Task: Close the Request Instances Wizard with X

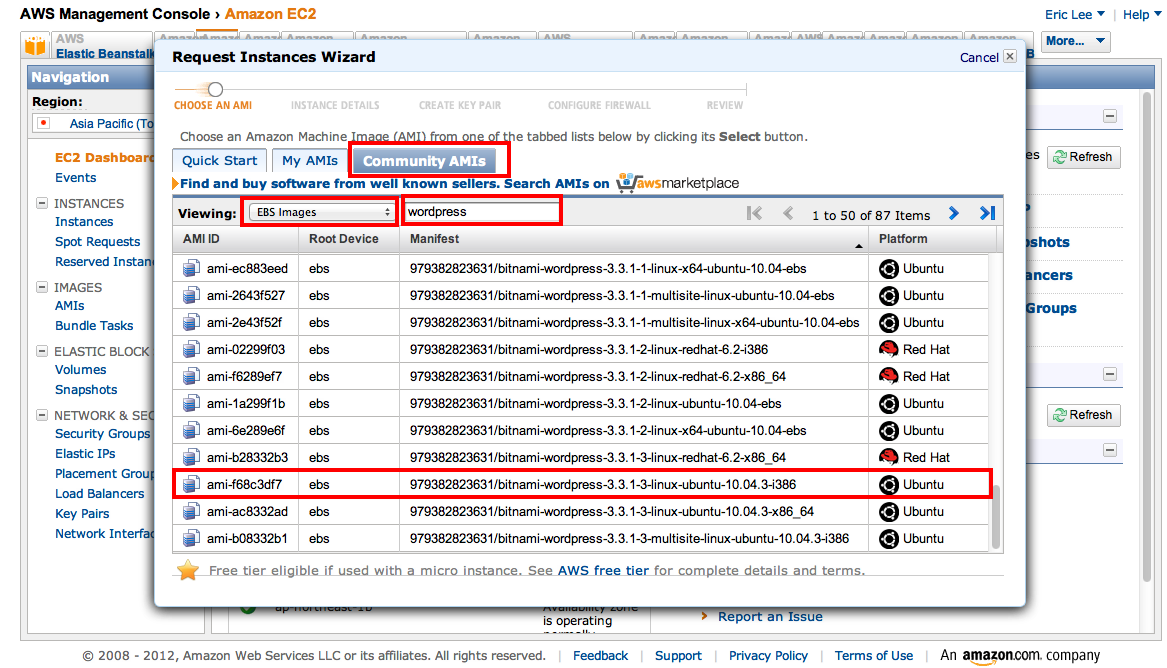Action: (x=1010, y=56)
